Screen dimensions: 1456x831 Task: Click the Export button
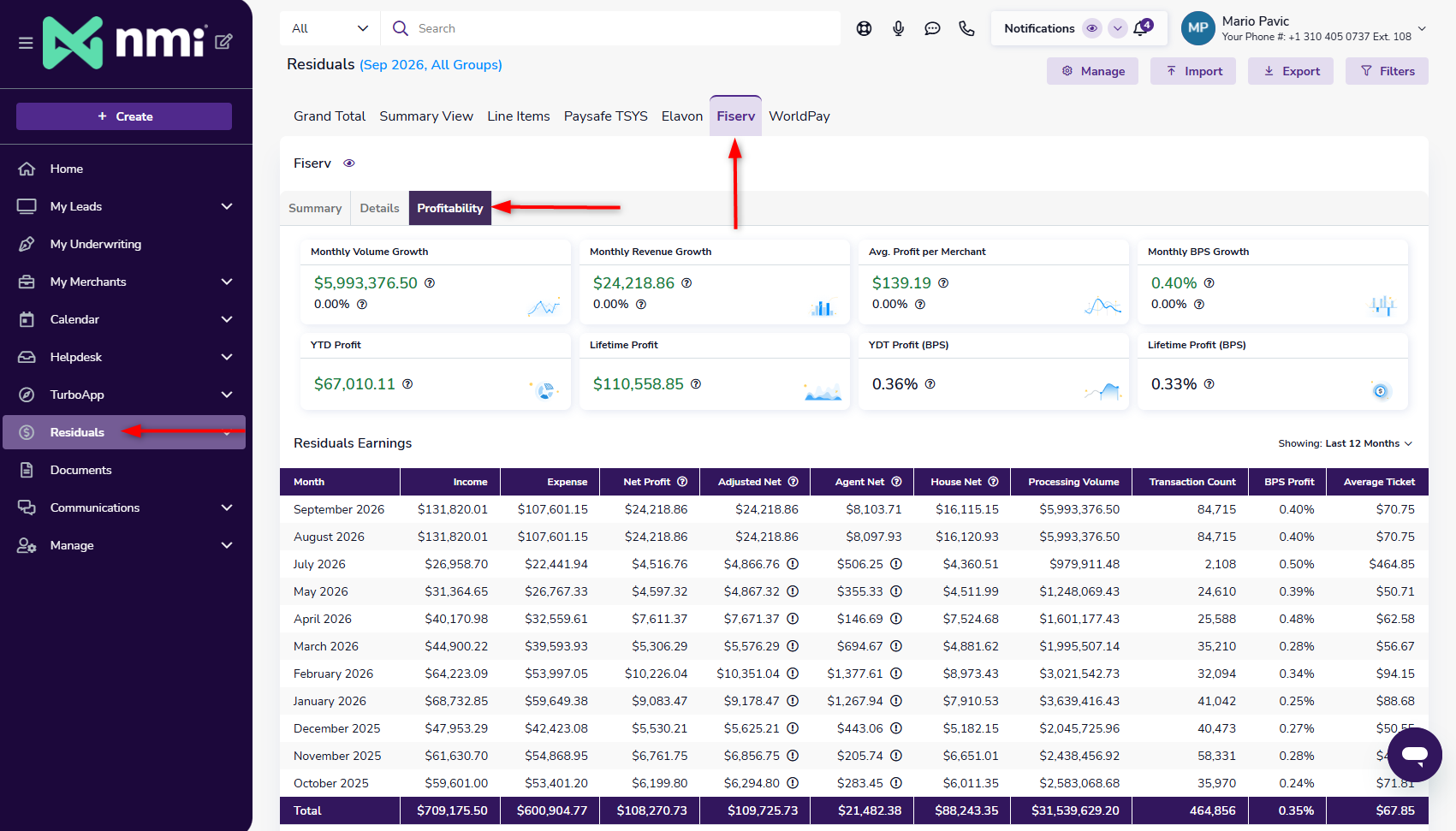pyautogui.click(x=1291, y=71)
